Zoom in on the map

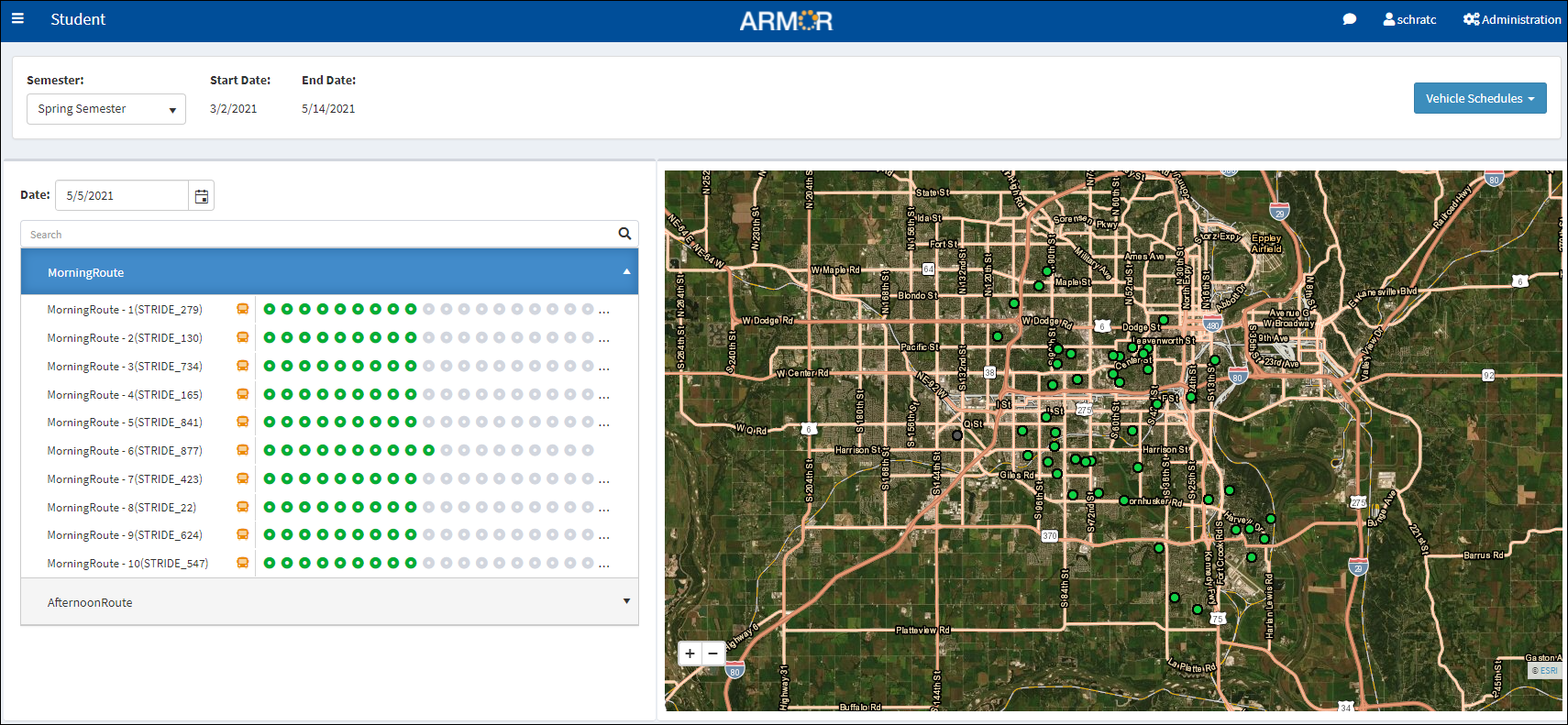coord(690,654)
